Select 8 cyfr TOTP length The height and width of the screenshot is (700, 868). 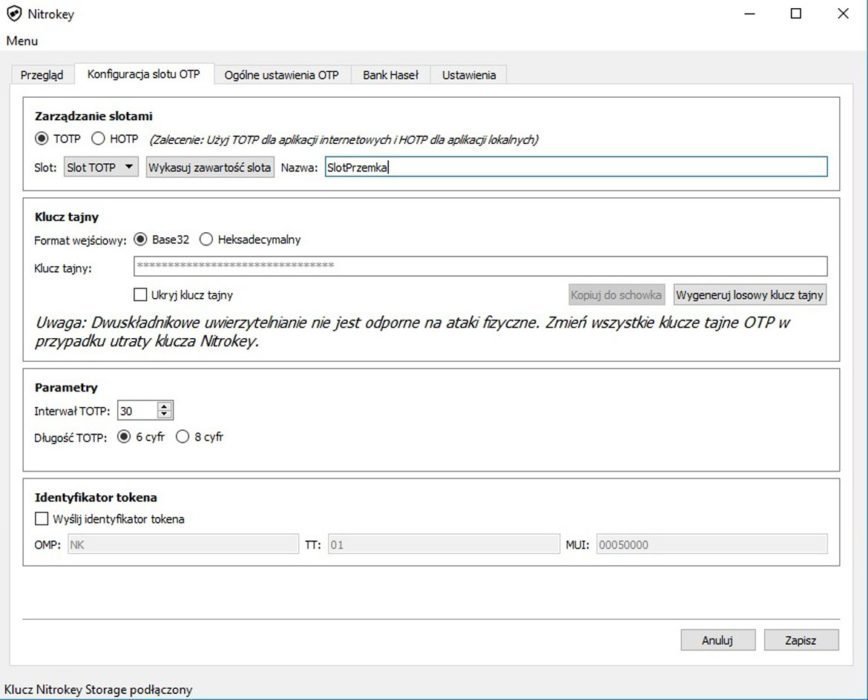(x=183, y=436)
